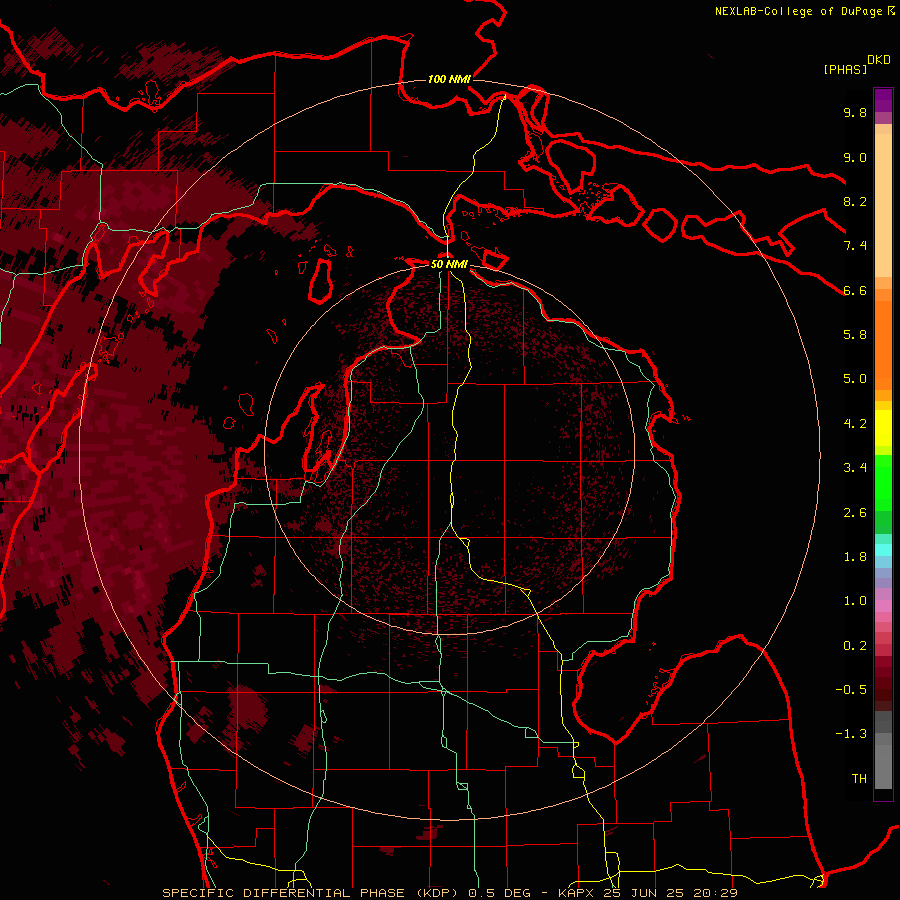Click the NEXLAB-College of DuPage label
This screenshot has height=900, width=900.
coord(798,11)
